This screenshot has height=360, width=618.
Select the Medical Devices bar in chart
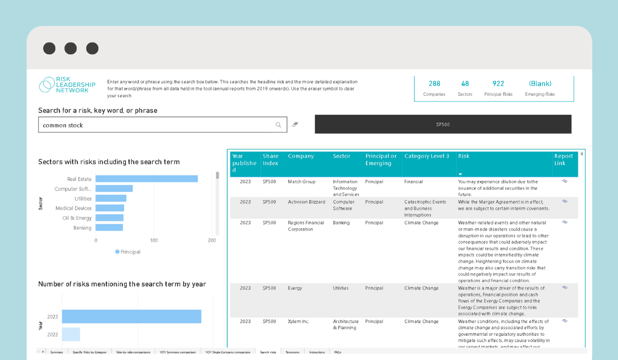tap(110, 208)
